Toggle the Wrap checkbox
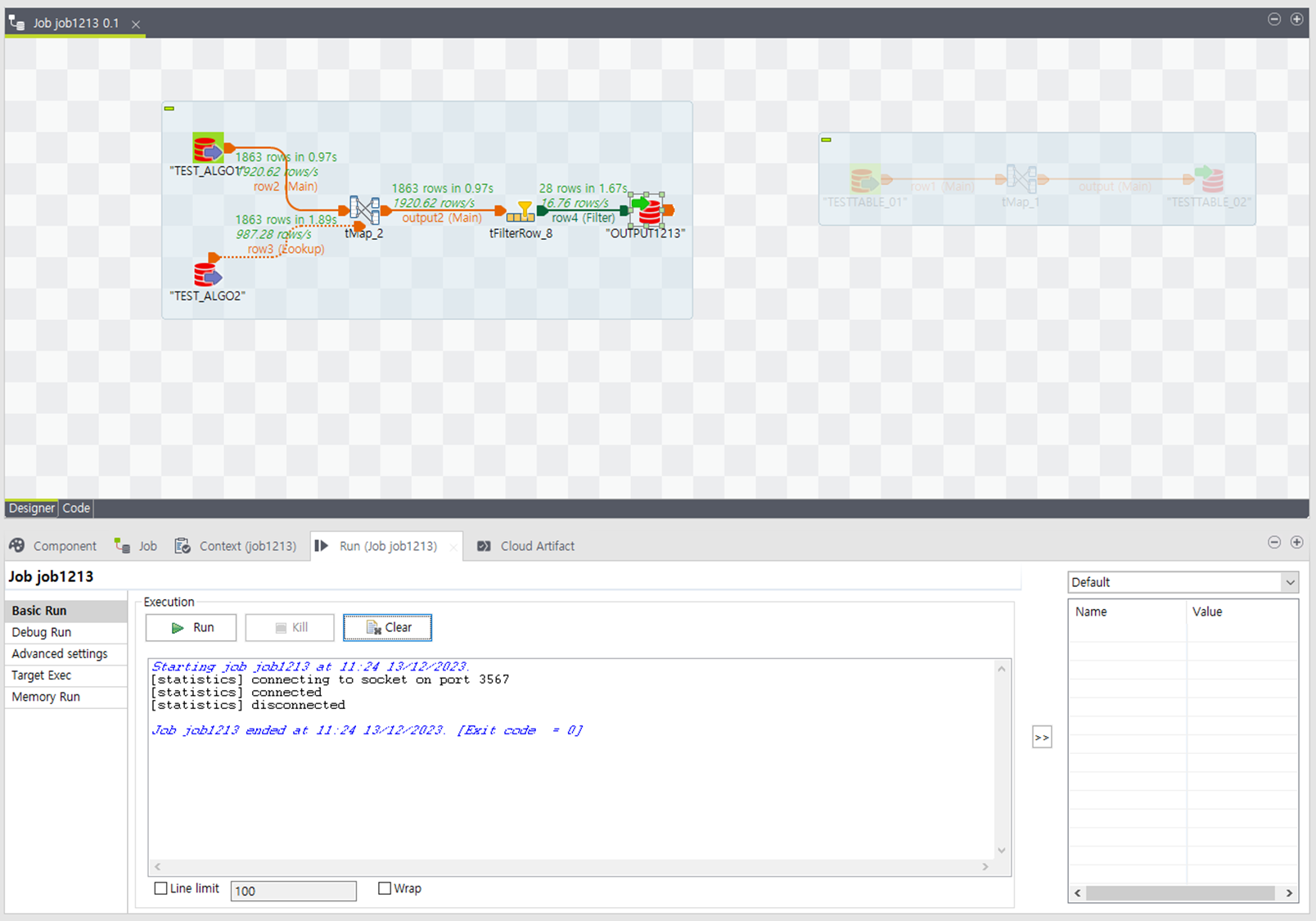The height and width of the screenshot is (921, 1316). [385, 888]
